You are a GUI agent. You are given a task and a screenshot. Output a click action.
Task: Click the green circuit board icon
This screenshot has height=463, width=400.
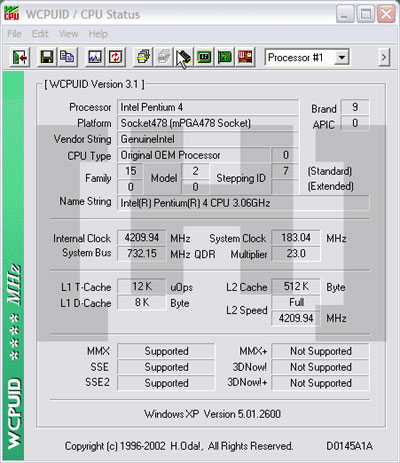[x=225, y=58]
